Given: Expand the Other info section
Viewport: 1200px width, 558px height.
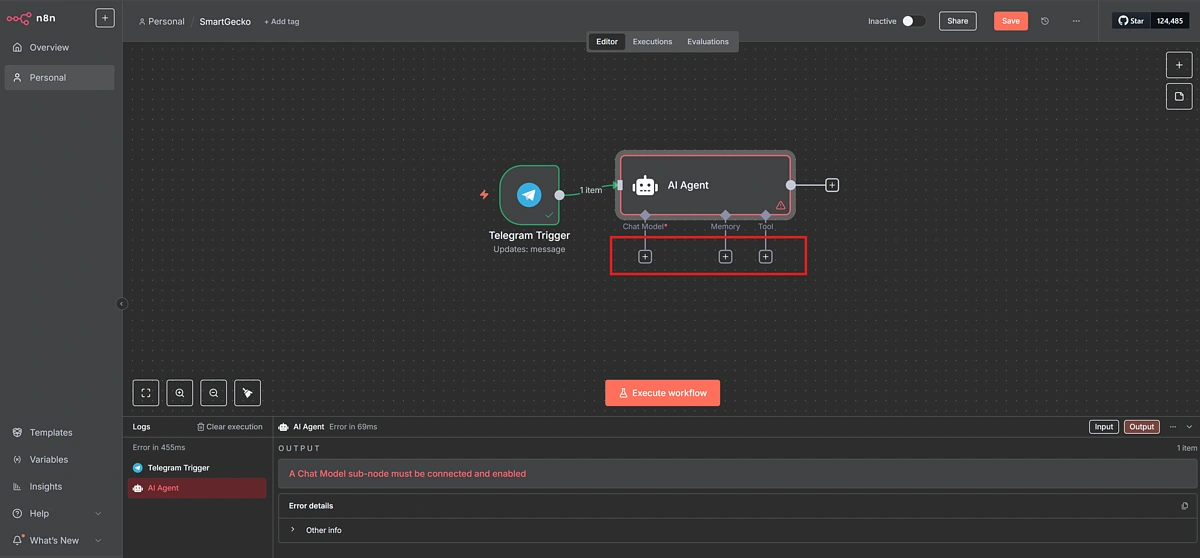Looking at the screenshot, I should [x=293, y=530].
